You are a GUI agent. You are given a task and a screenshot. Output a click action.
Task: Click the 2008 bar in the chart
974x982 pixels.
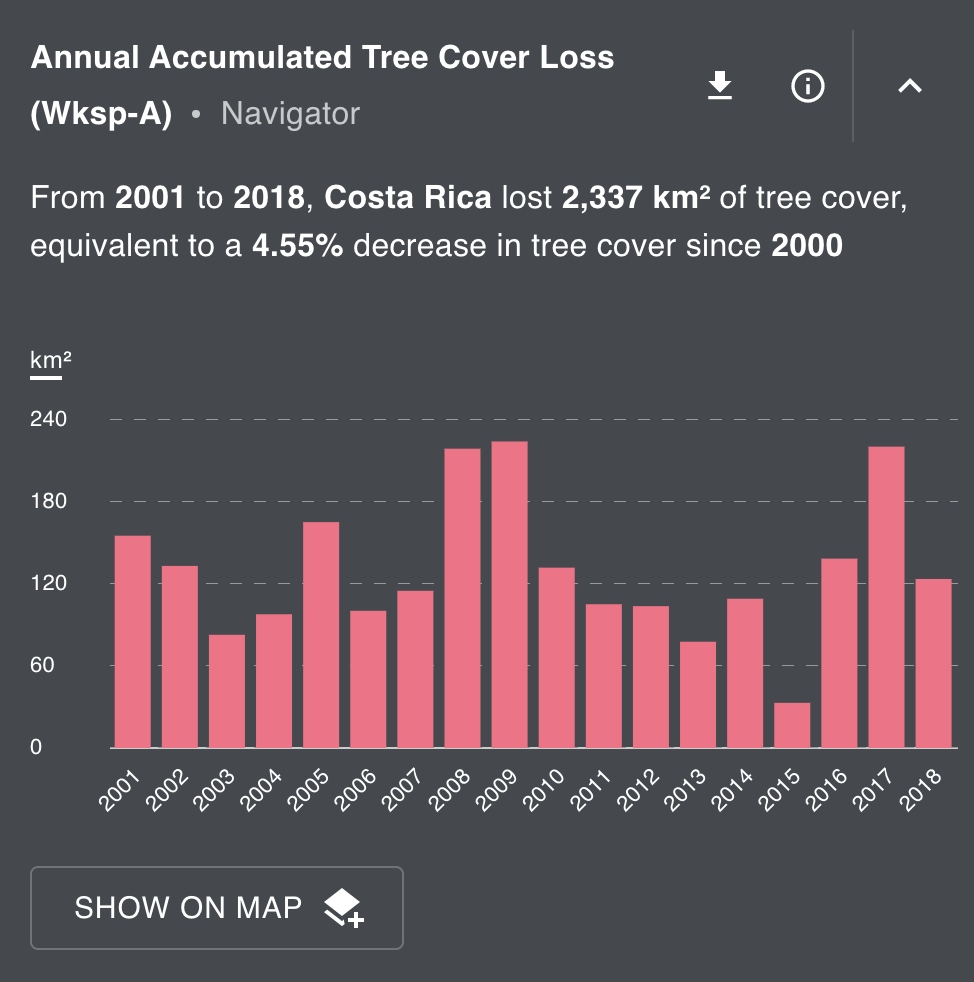click(x=462, y=598)
